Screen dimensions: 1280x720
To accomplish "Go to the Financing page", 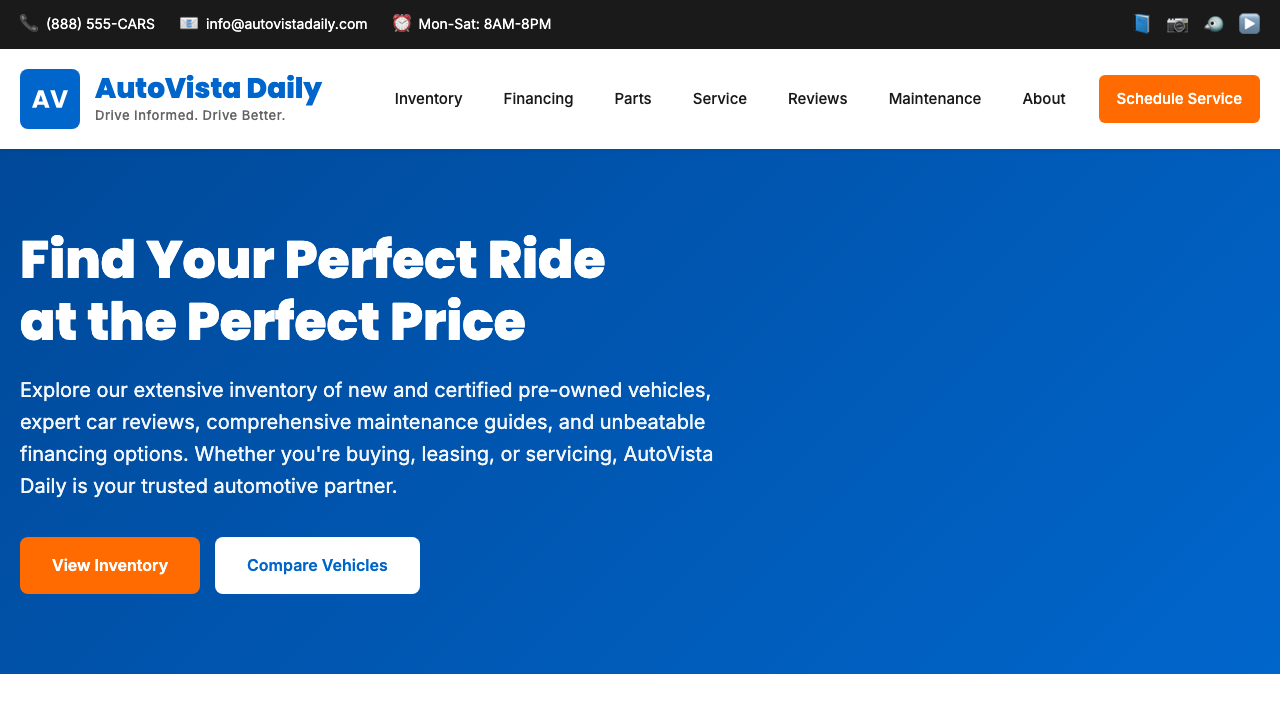I will [x=538, y=99].
